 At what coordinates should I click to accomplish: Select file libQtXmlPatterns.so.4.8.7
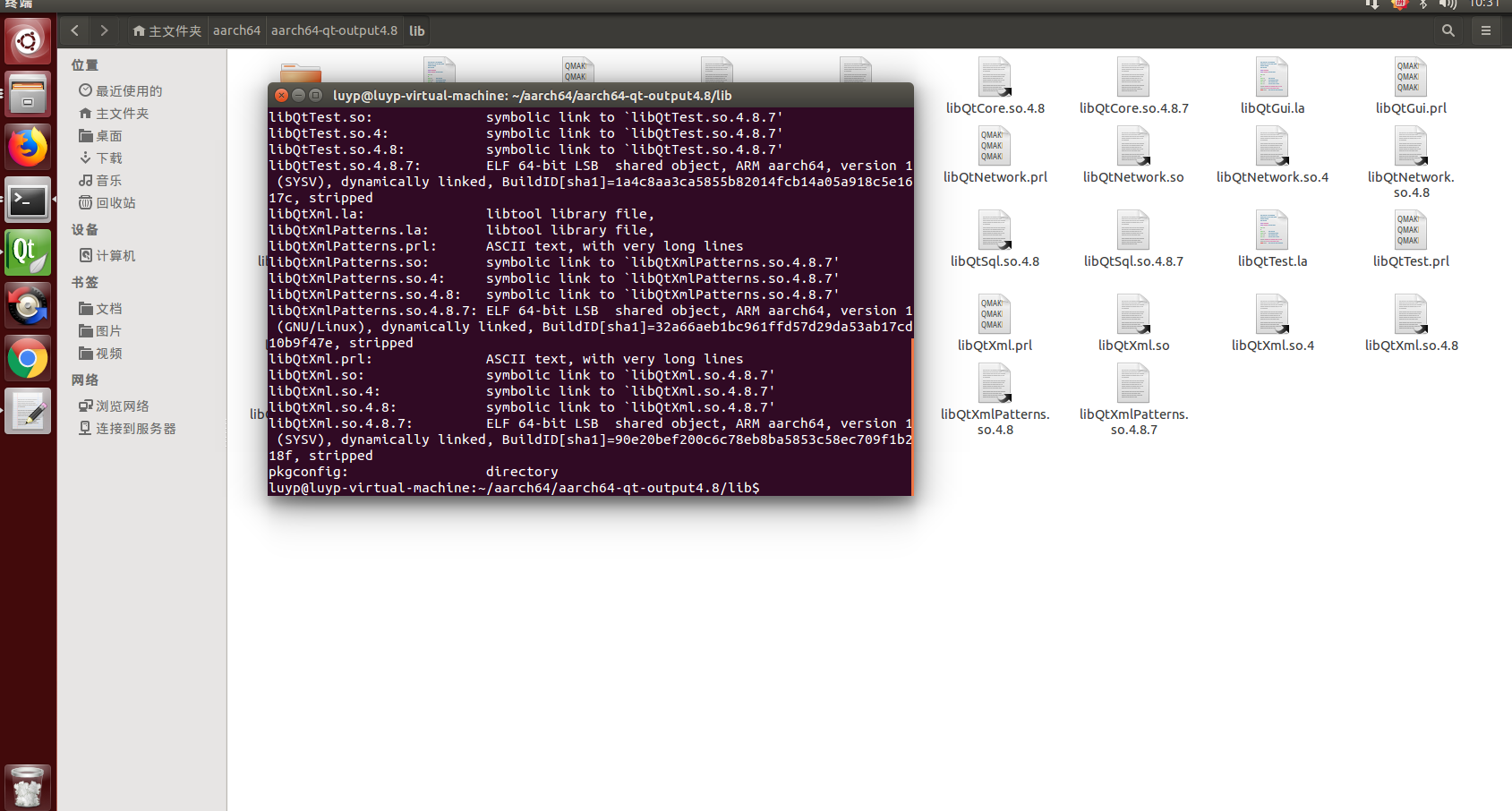coord(1133,400)
